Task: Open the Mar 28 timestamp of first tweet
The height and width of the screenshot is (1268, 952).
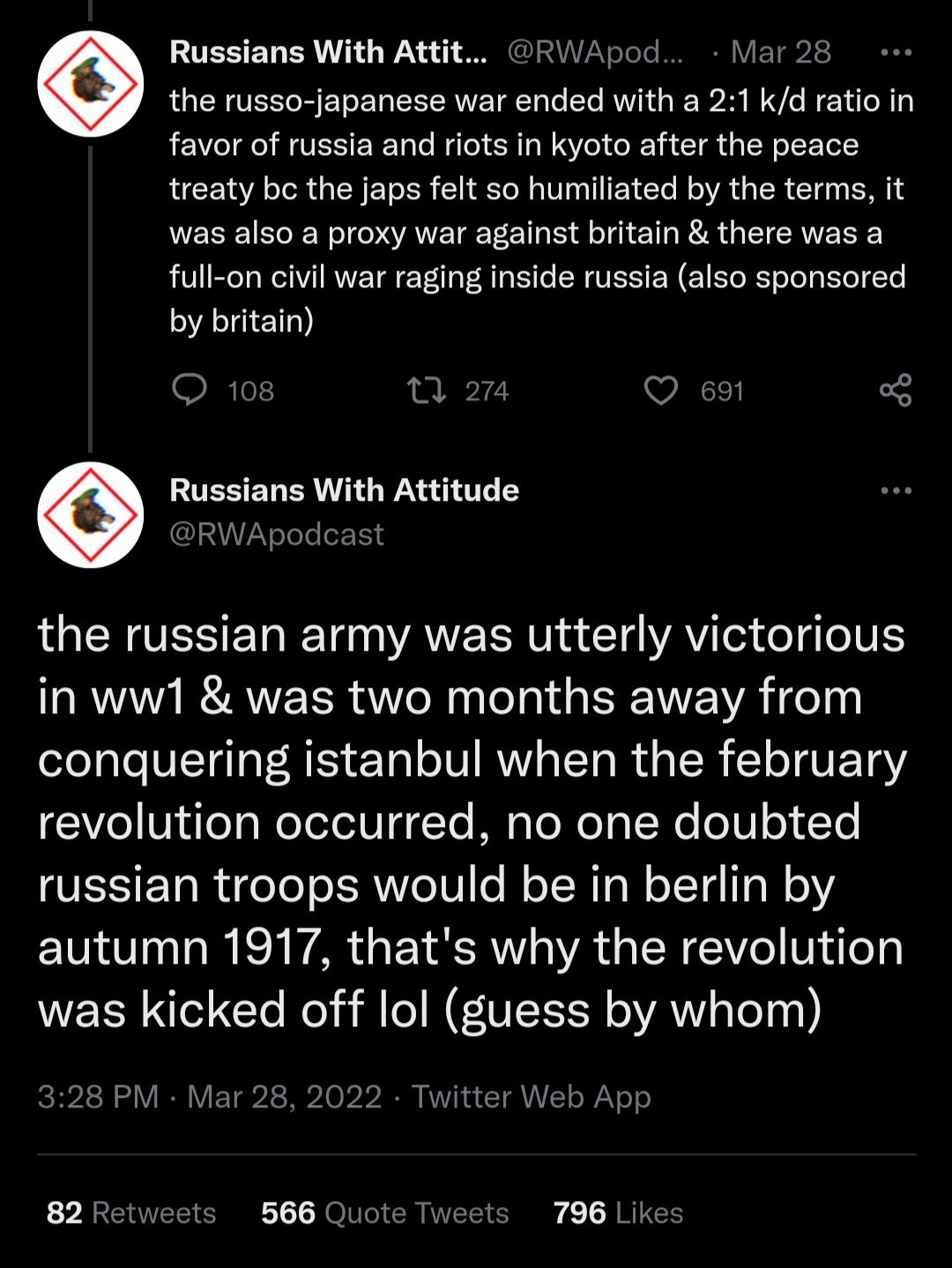Action: coord(781,52)
